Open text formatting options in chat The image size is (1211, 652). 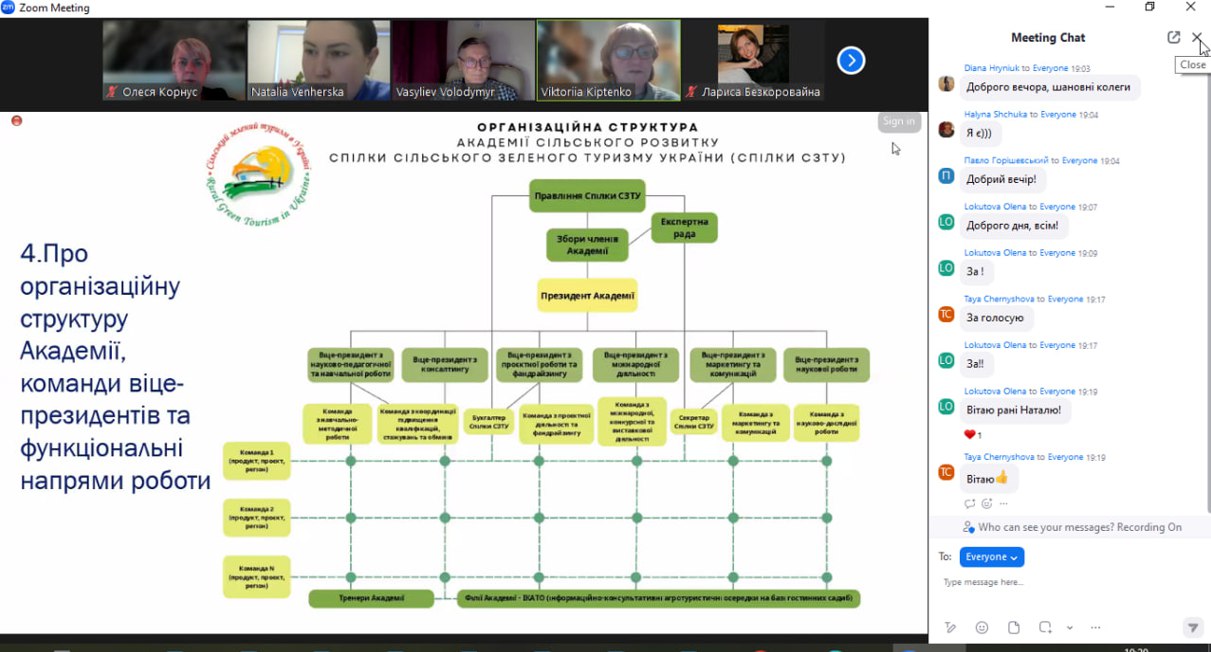point(950,627)
